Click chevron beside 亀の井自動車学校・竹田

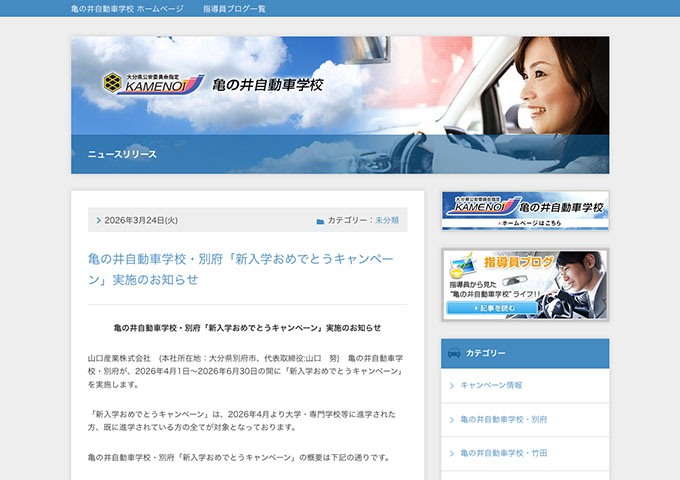tap(452, 454)
